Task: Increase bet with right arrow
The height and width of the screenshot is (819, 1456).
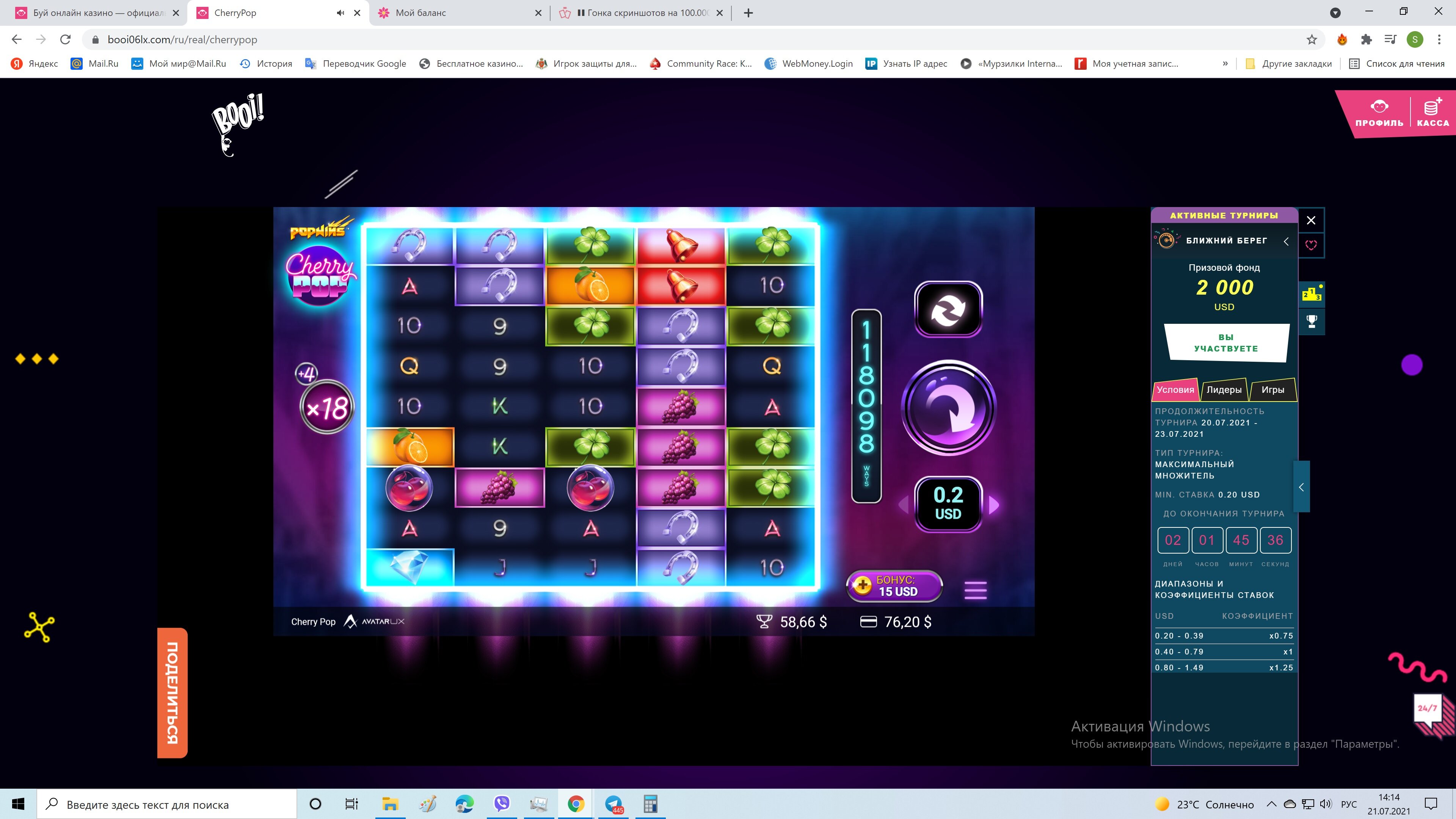Action: click(994, 504)
